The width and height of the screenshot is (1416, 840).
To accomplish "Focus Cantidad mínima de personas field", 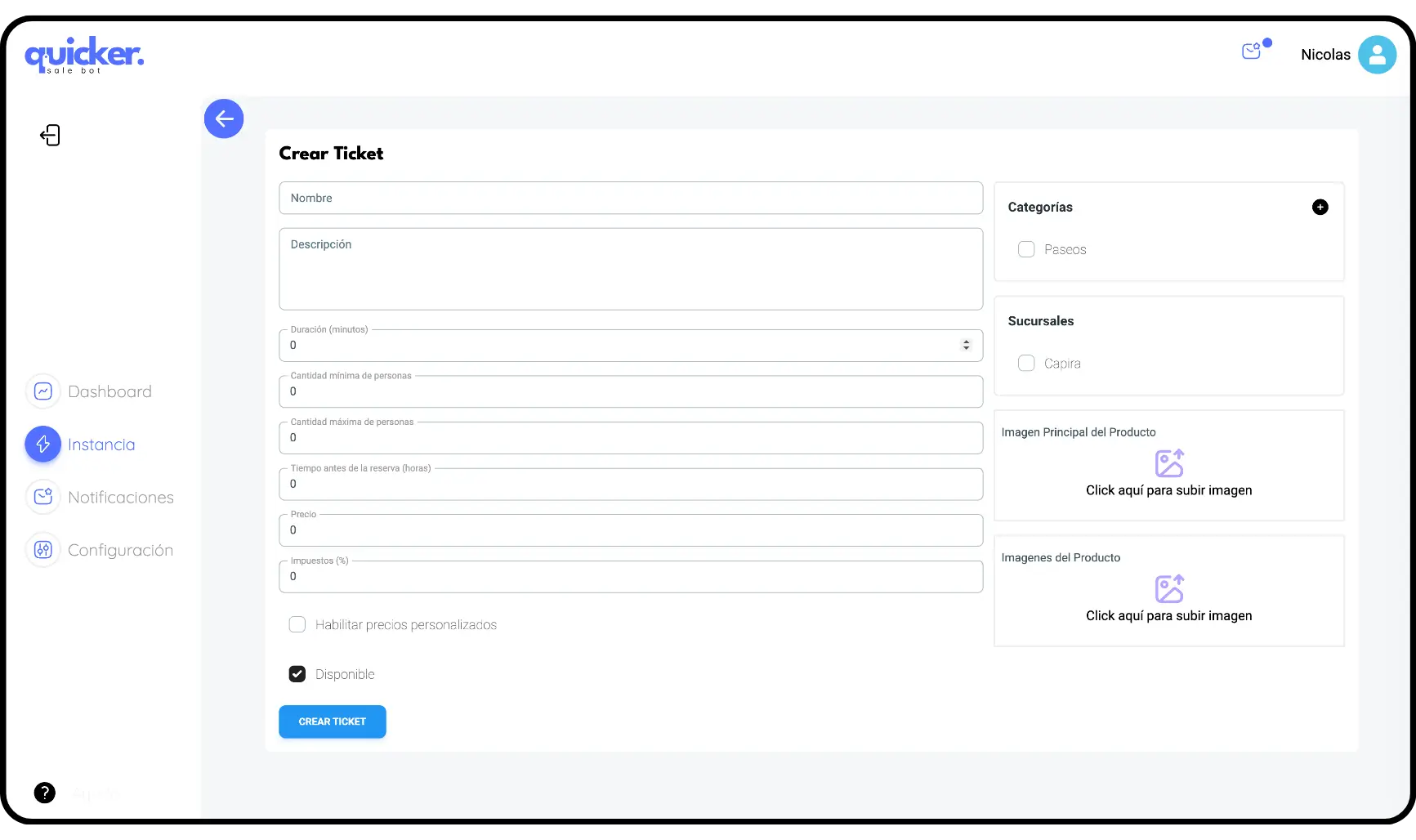I will pos(631,391).
